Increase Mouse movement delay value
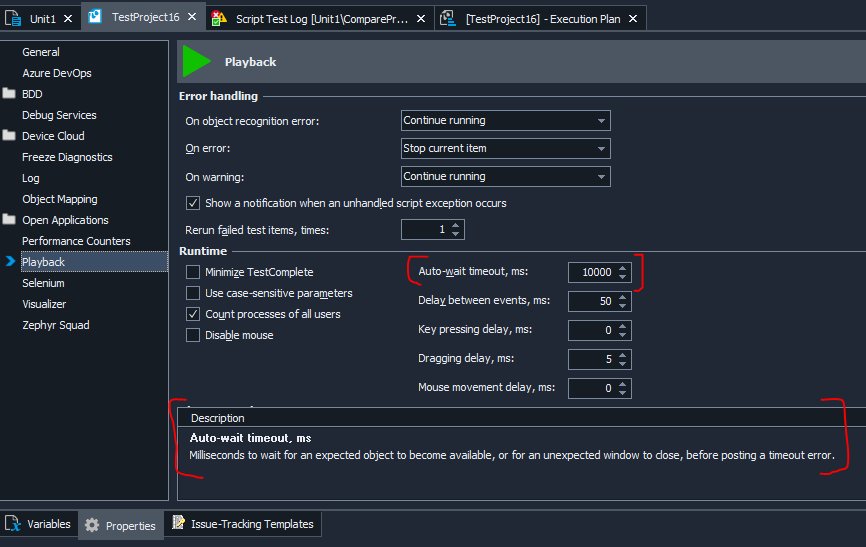866x547 pixels. coord(622,383)
